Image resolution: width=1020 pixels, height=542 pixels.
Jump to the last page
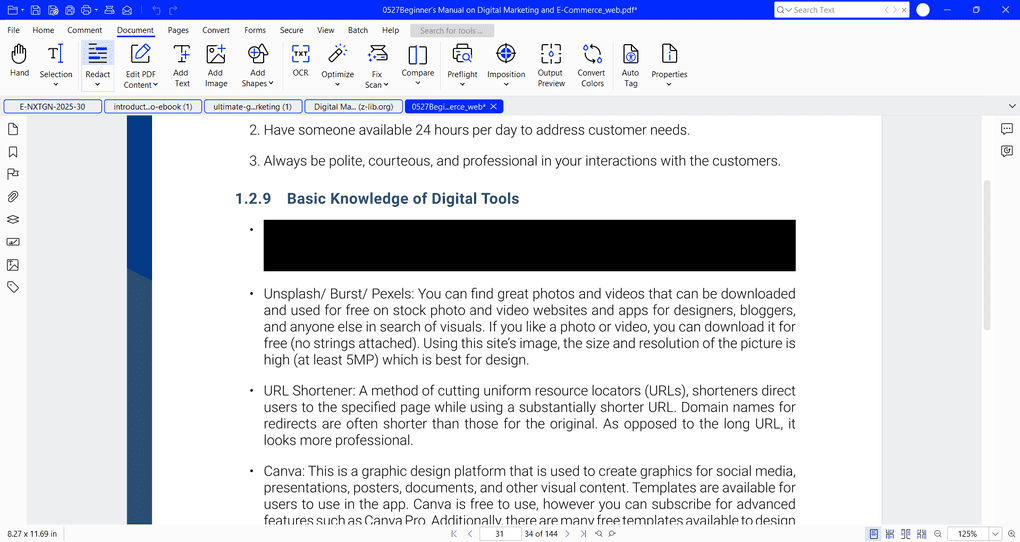pos(584,534)
